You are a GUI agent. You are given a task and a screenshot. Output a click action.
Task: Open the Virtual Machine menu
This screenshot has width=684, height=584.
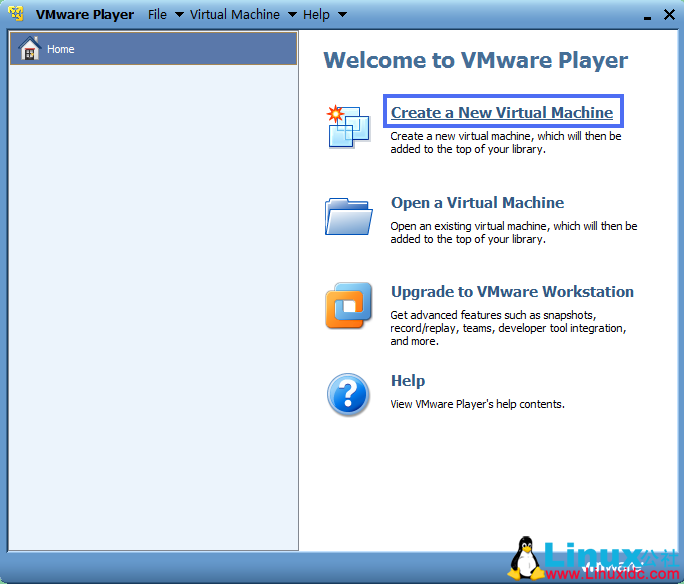tap(235, 14)
